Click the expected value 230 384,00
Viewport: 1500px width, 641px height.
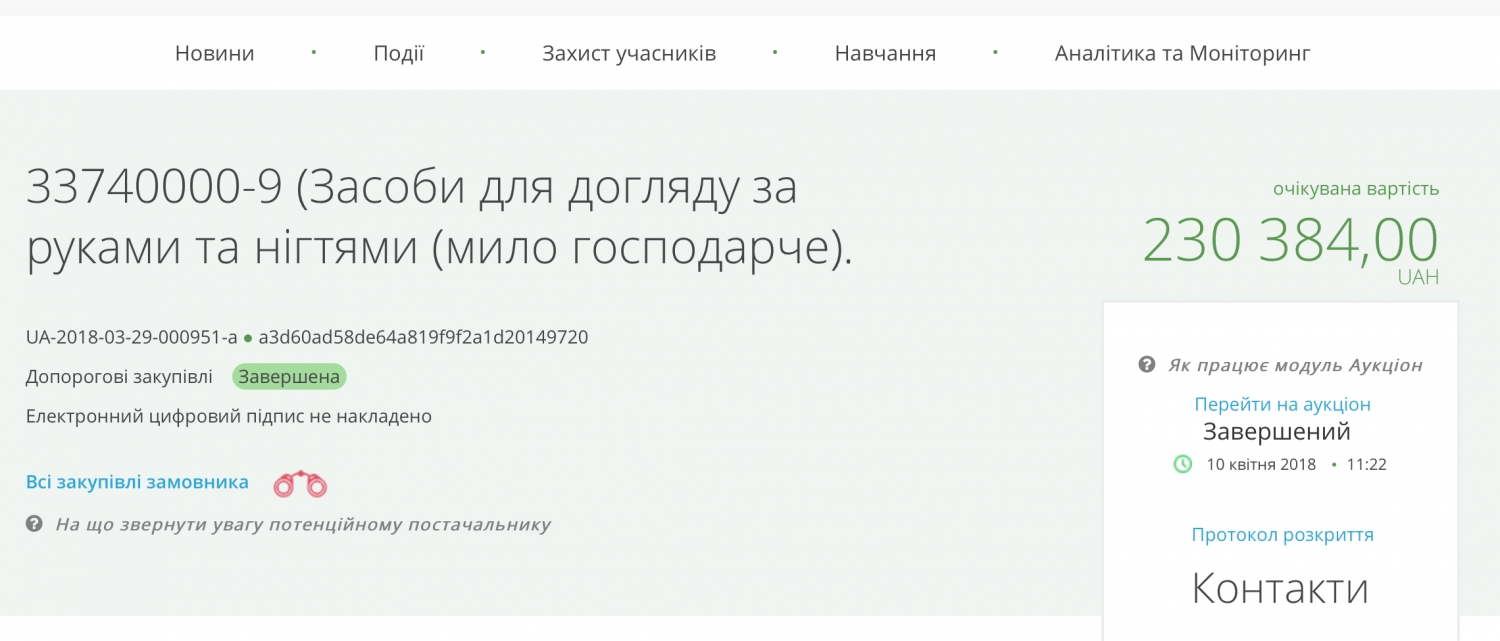tap(1289, 240)
